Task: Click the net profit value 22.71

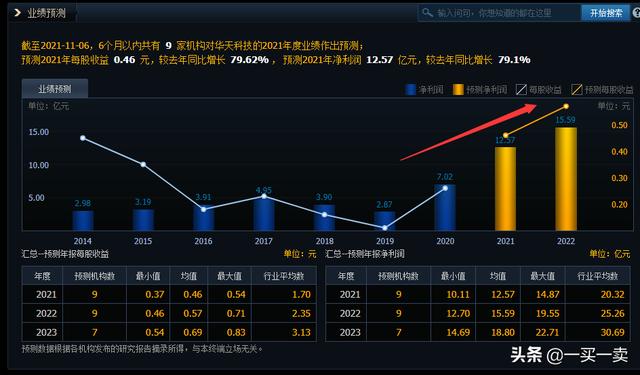Action: click(x=547, y=333)
